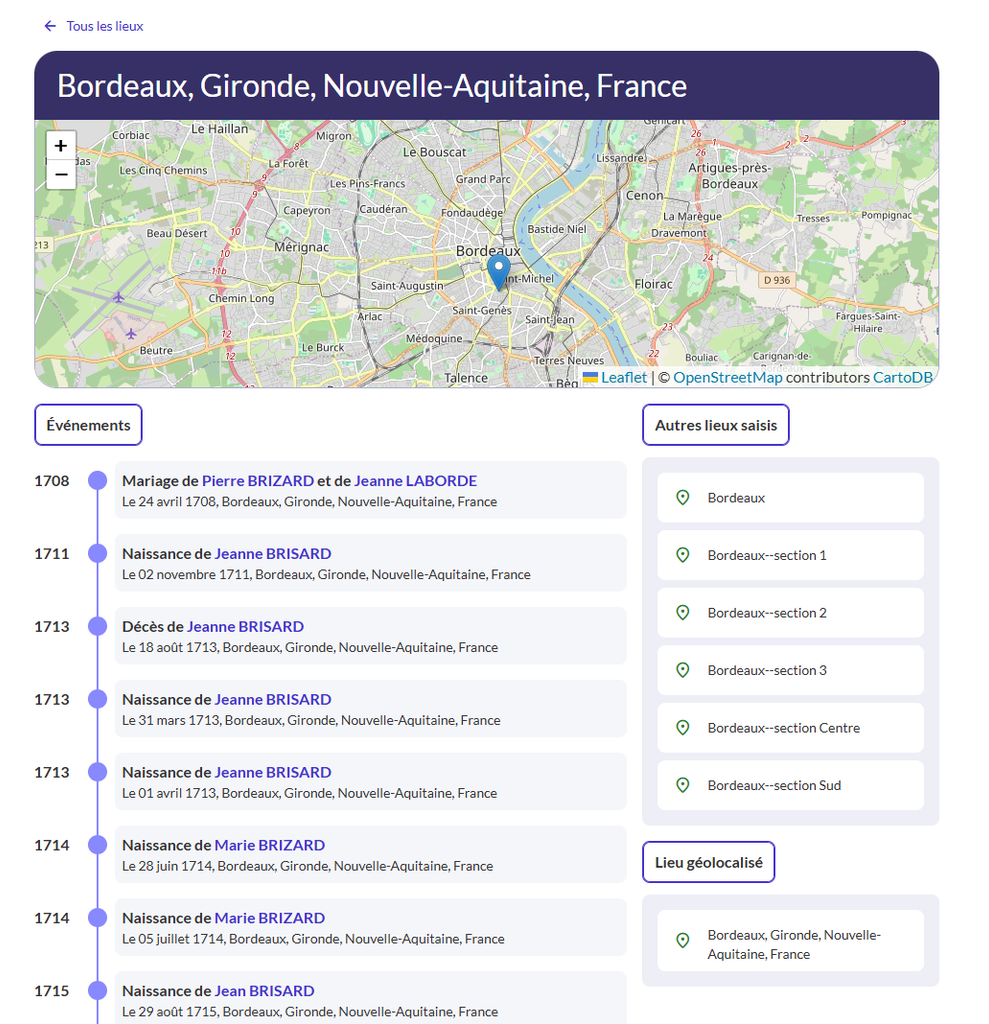
Task: Open the Événements tab
Action: pos(88,425)
